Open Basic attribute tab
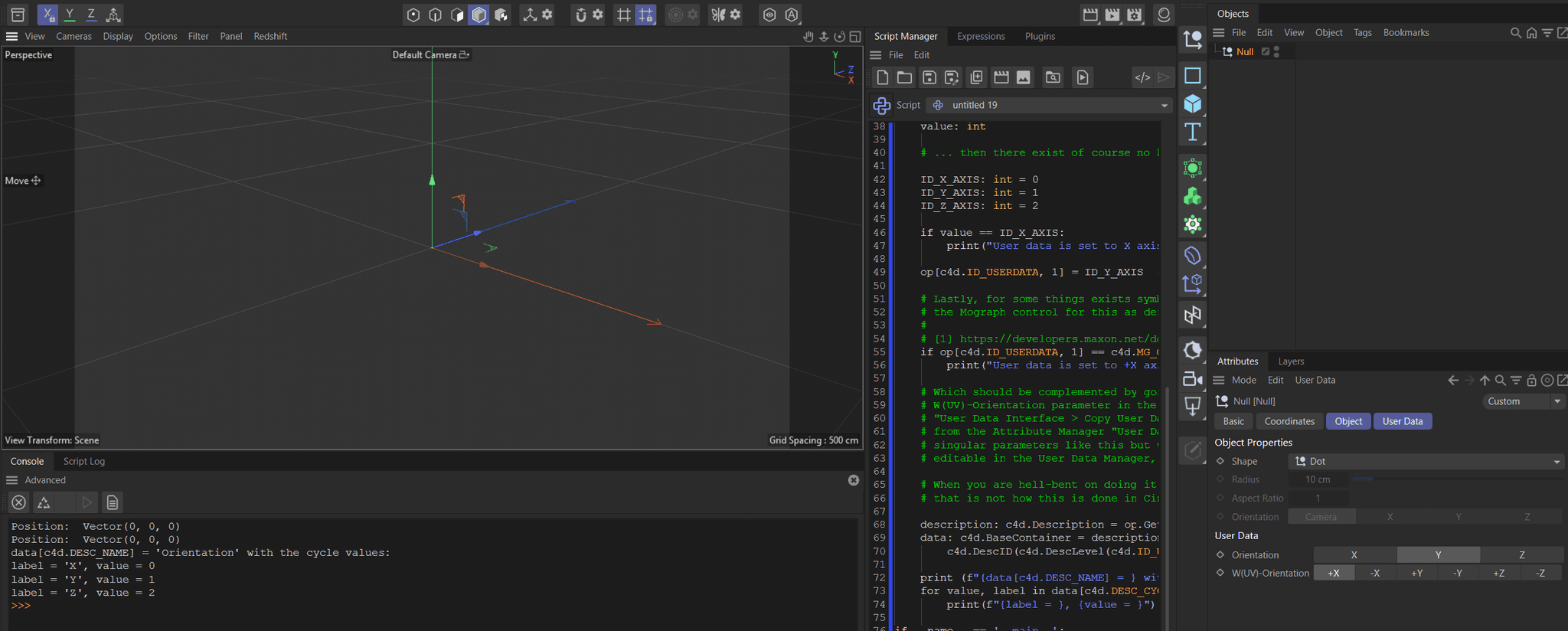The height and width of the screenshot is (631, 1568). (1233, 422)
